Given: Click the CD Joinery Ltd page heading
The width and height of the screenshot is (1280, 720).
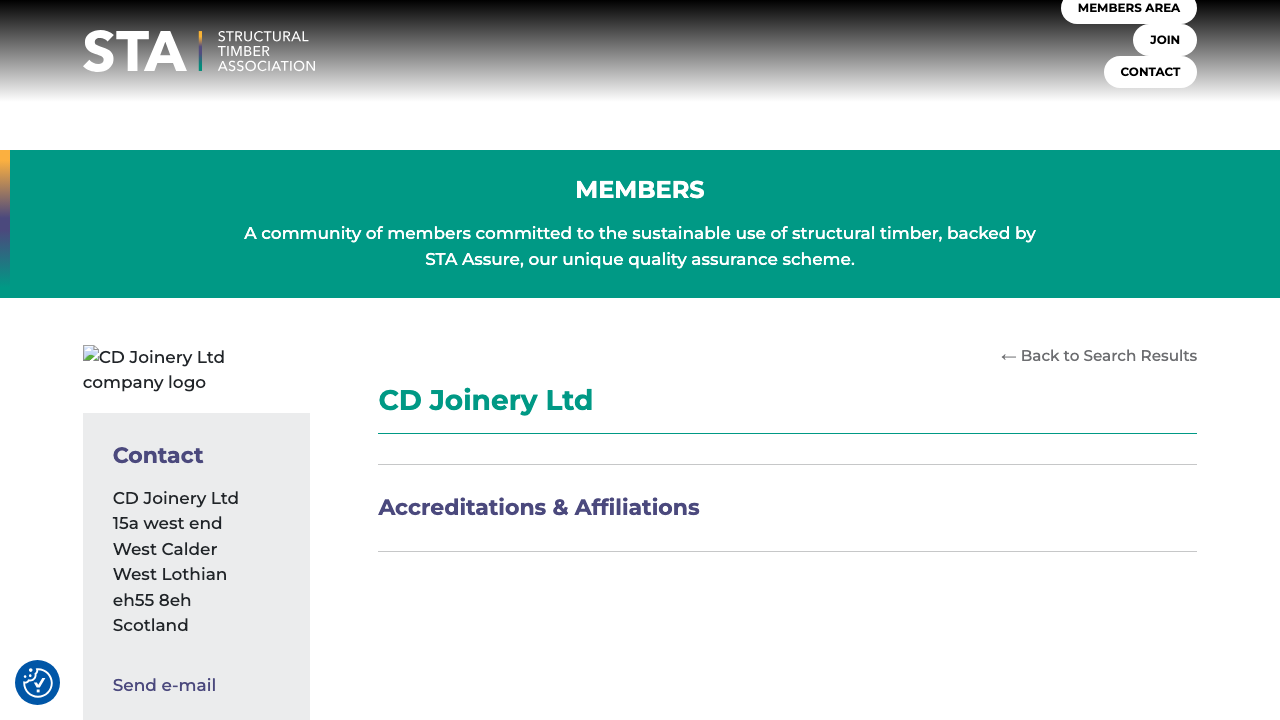Looking at the screenshot, I should [x=485, y=400].
